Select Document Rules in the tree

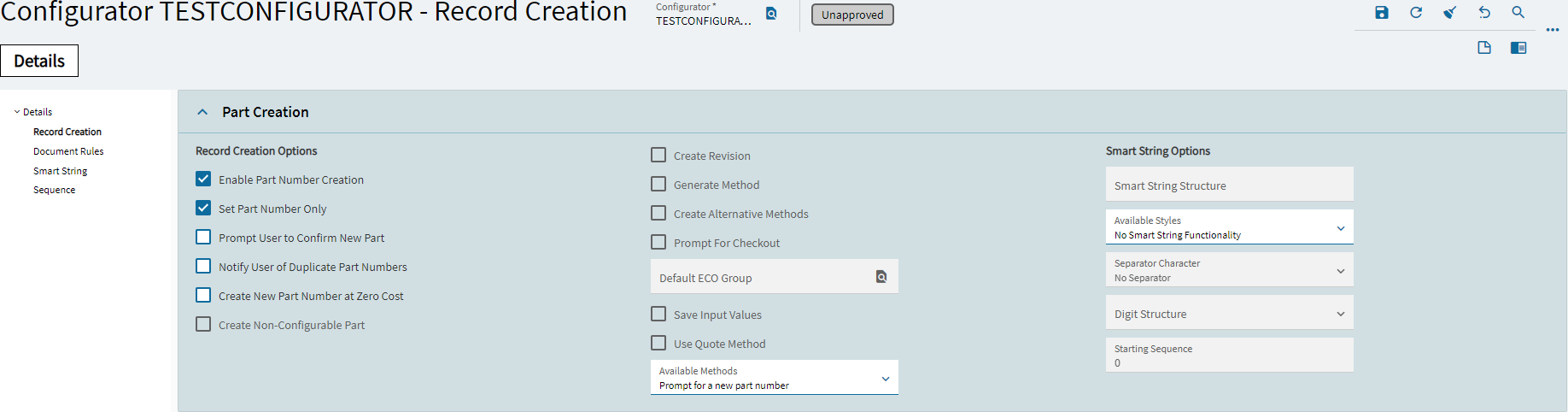coord(68,151)
